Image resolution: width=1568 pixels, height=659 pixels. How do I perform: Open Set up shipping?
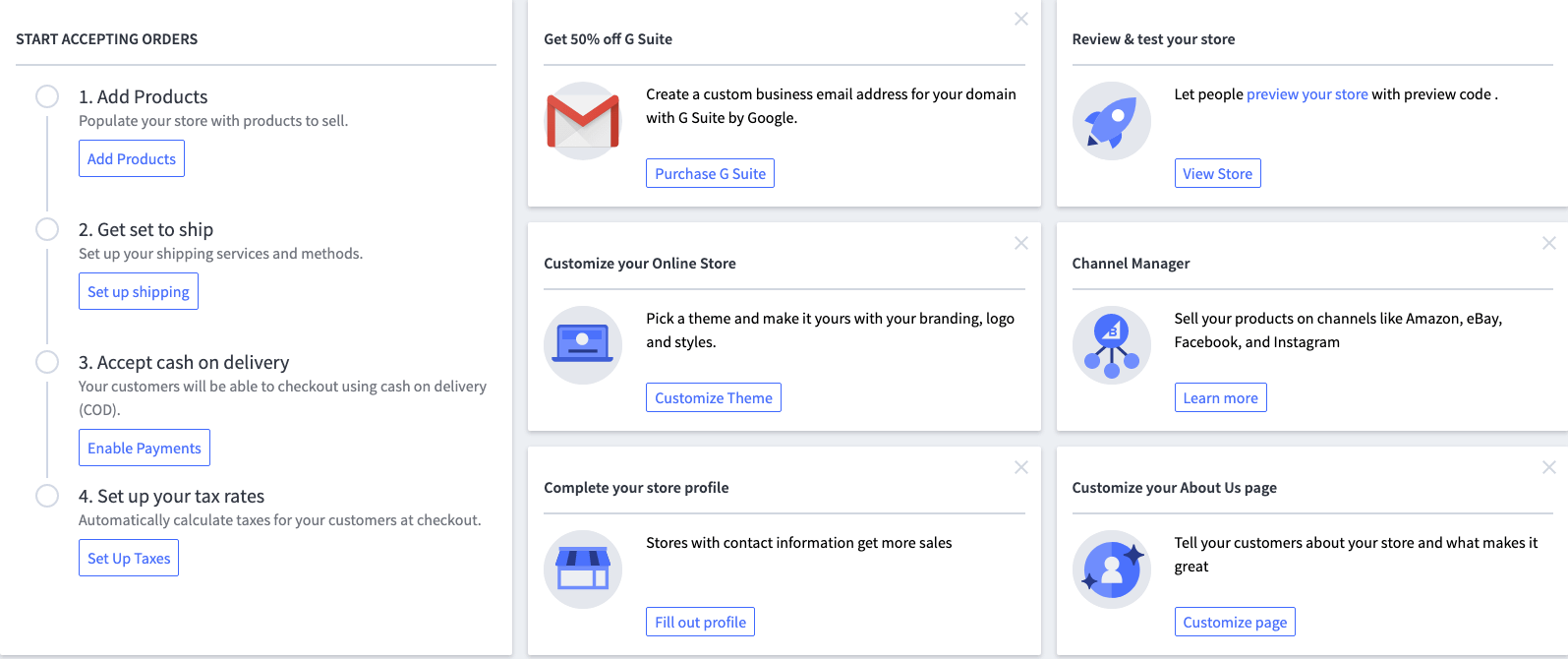point(139,291)
